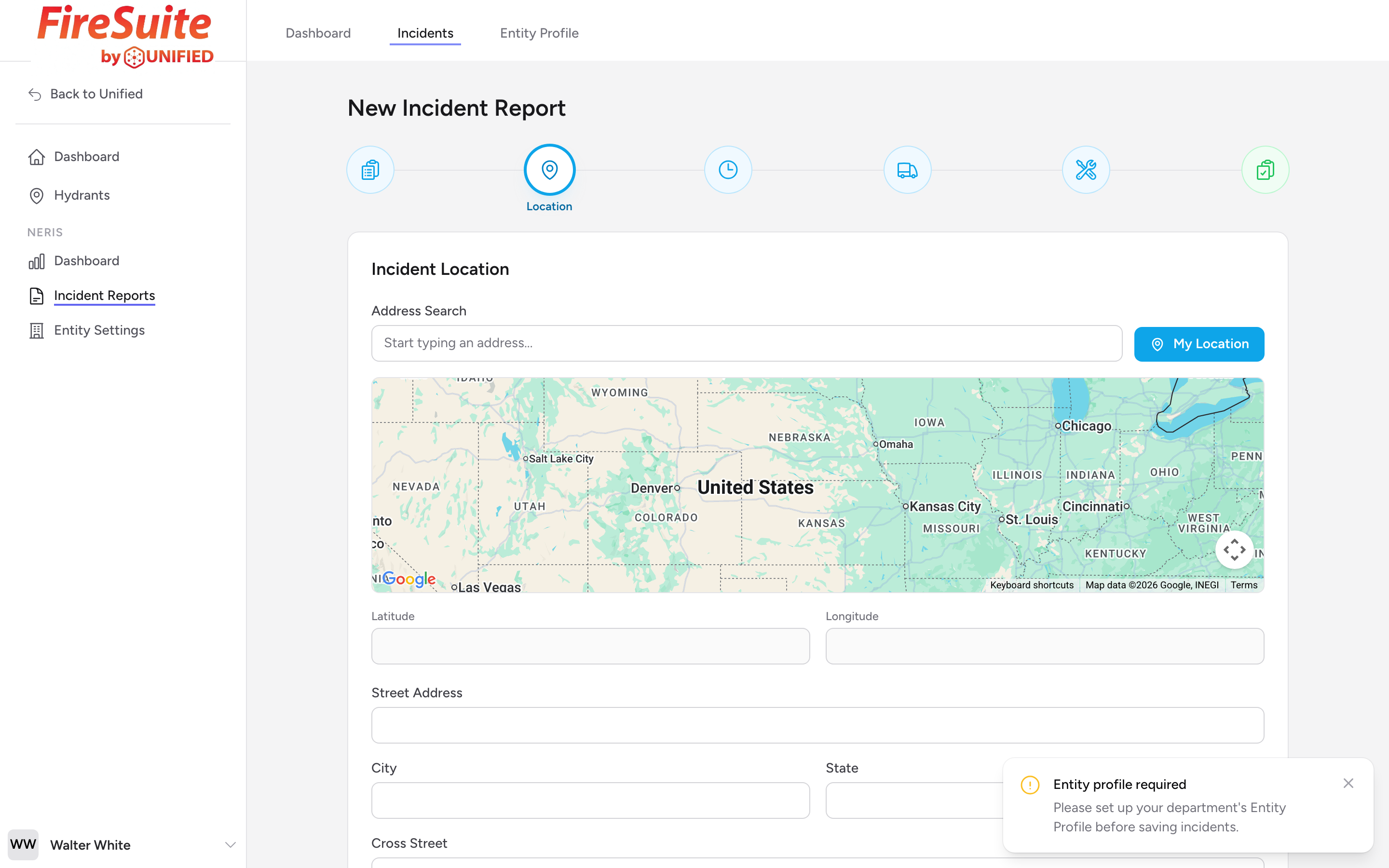Open map Keyboard shortcuts
The width and height of the screenshot is (1389, 868).
point(1032,585)
